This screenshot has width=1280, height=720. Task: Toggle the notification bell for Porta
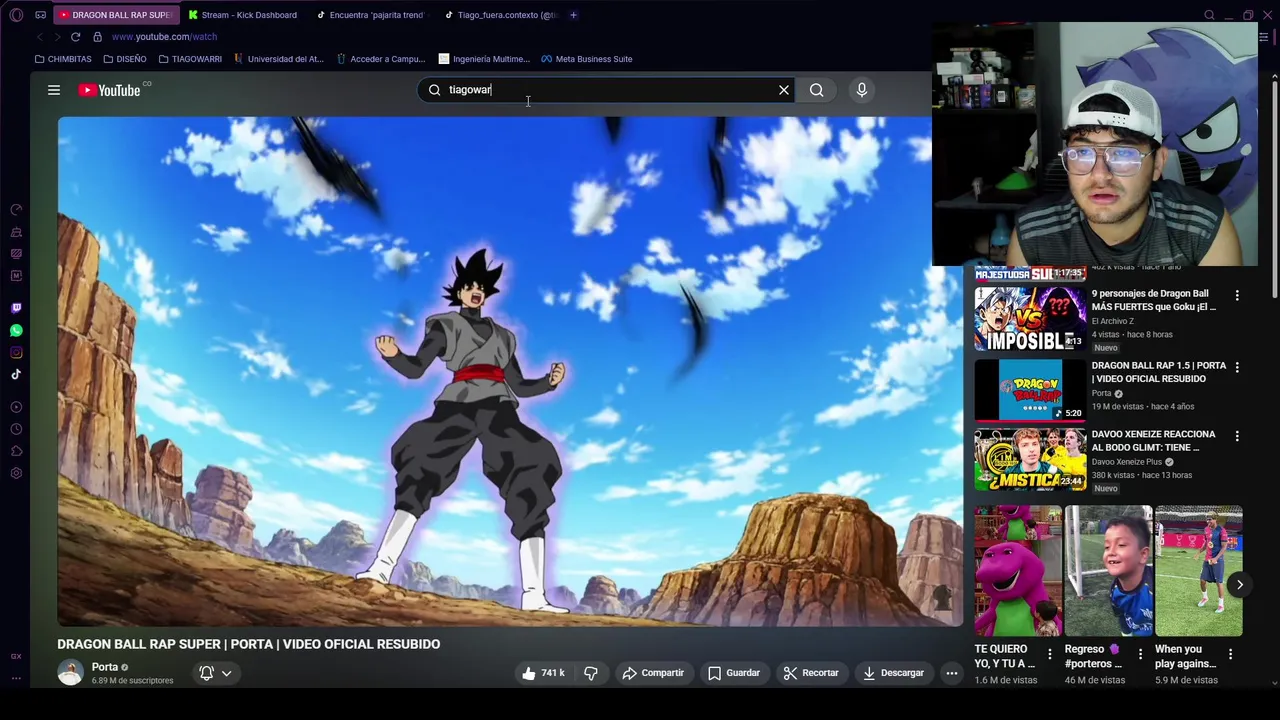[206, 673]
